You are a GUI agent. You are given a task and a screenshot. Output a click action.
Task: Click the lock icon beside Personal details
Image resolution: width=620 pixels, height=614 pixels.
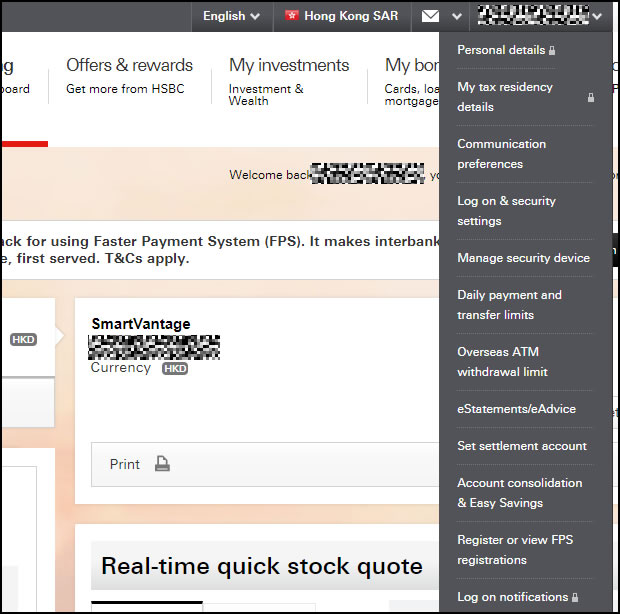(x=552, y=50)
